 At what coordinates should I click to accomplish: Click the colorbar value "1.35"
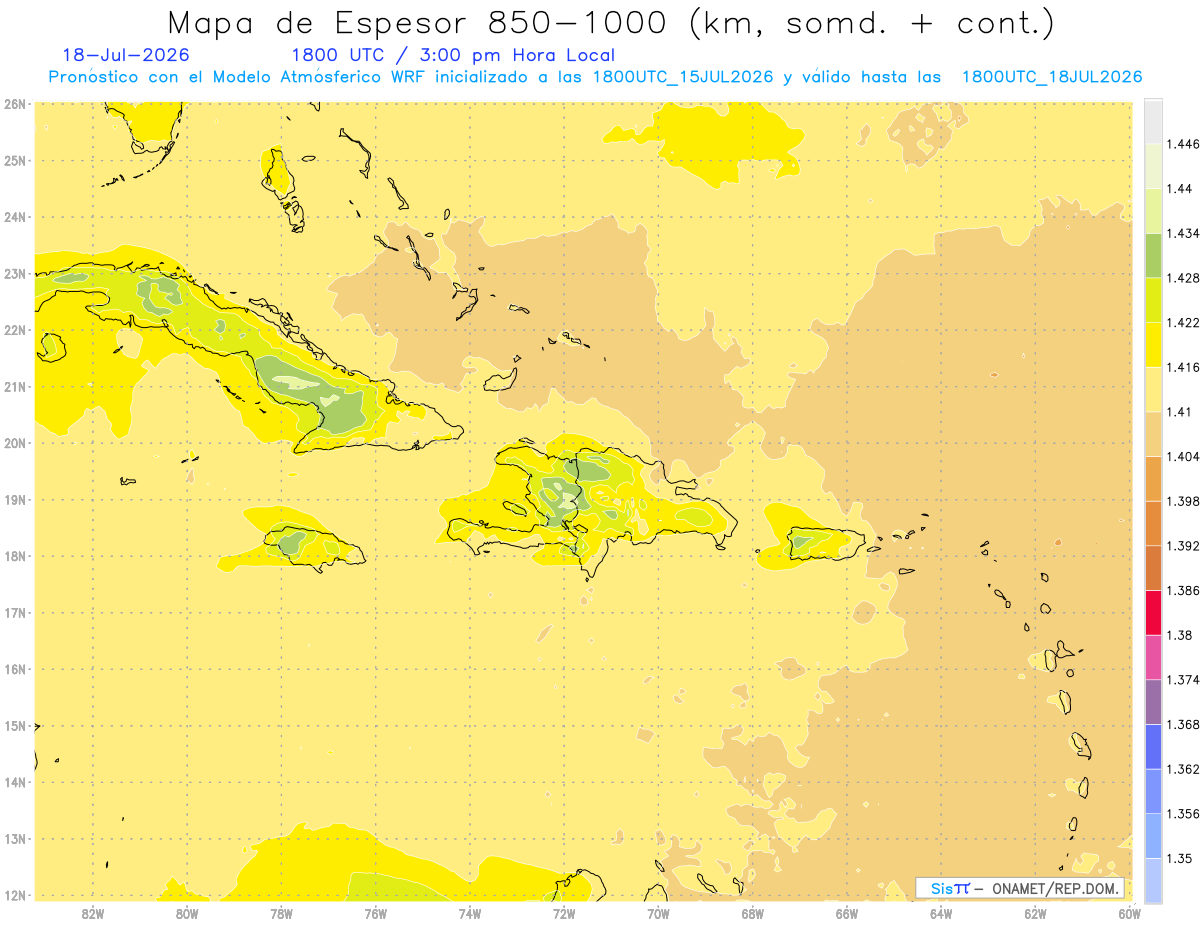pyautogui.click(x=1178, y=859)
